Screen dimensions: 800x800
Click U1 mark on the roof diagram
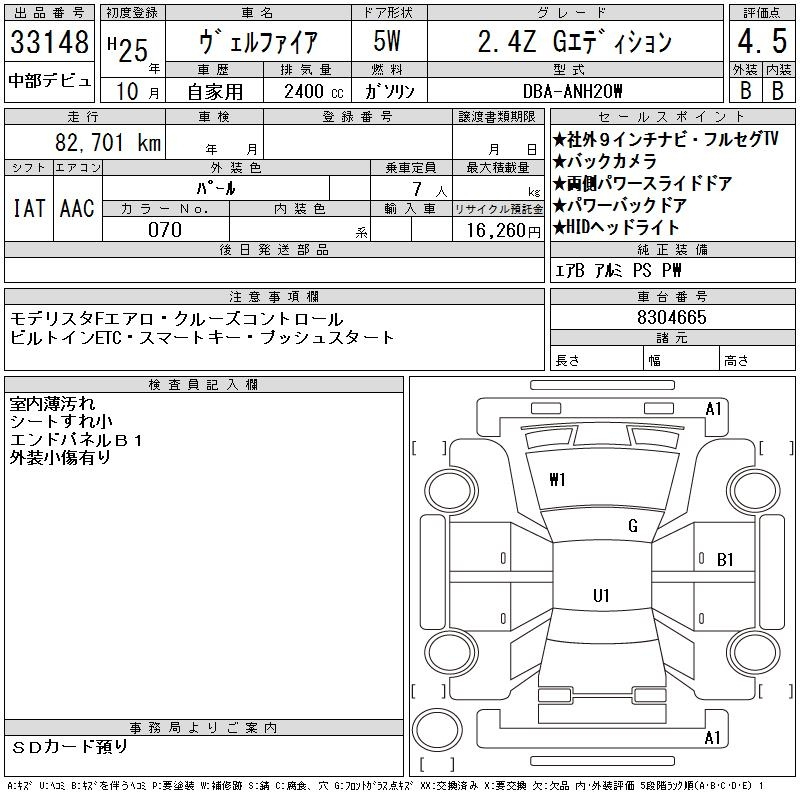point(601,596)
